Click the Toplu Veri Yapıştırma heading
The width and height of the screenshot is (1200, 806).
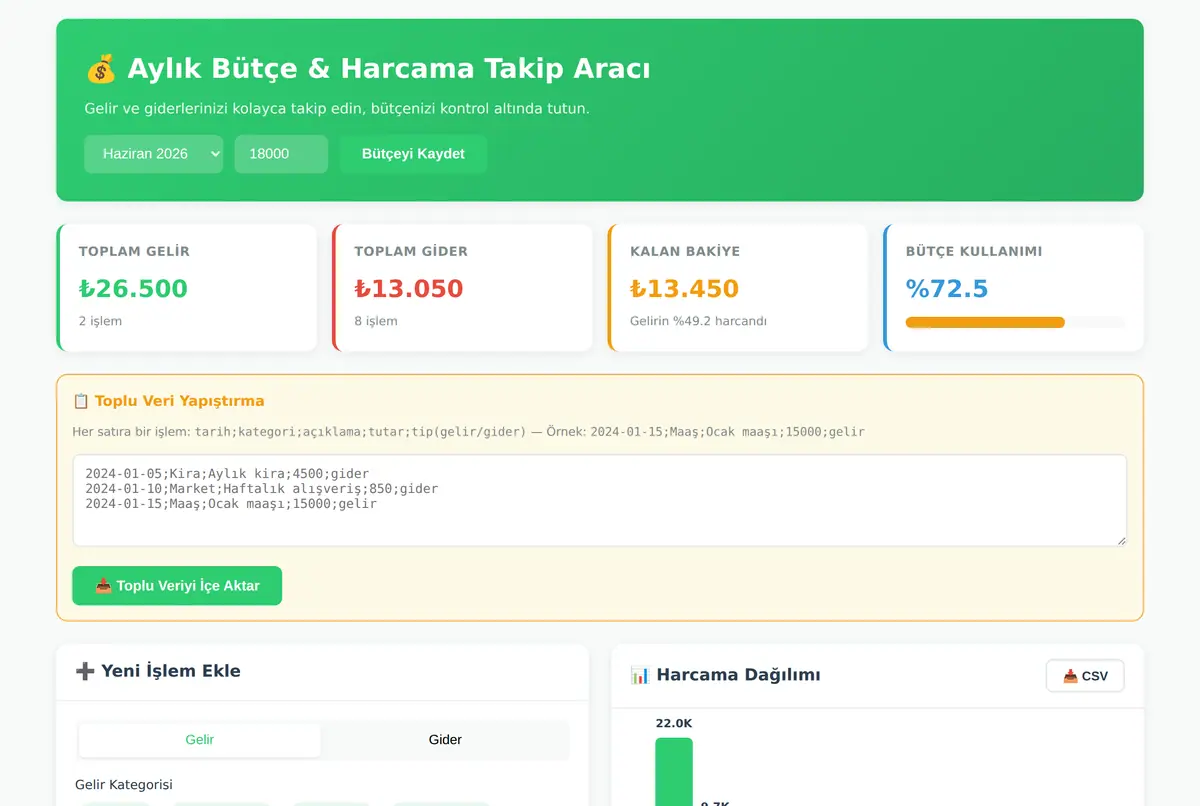[180, 401]
